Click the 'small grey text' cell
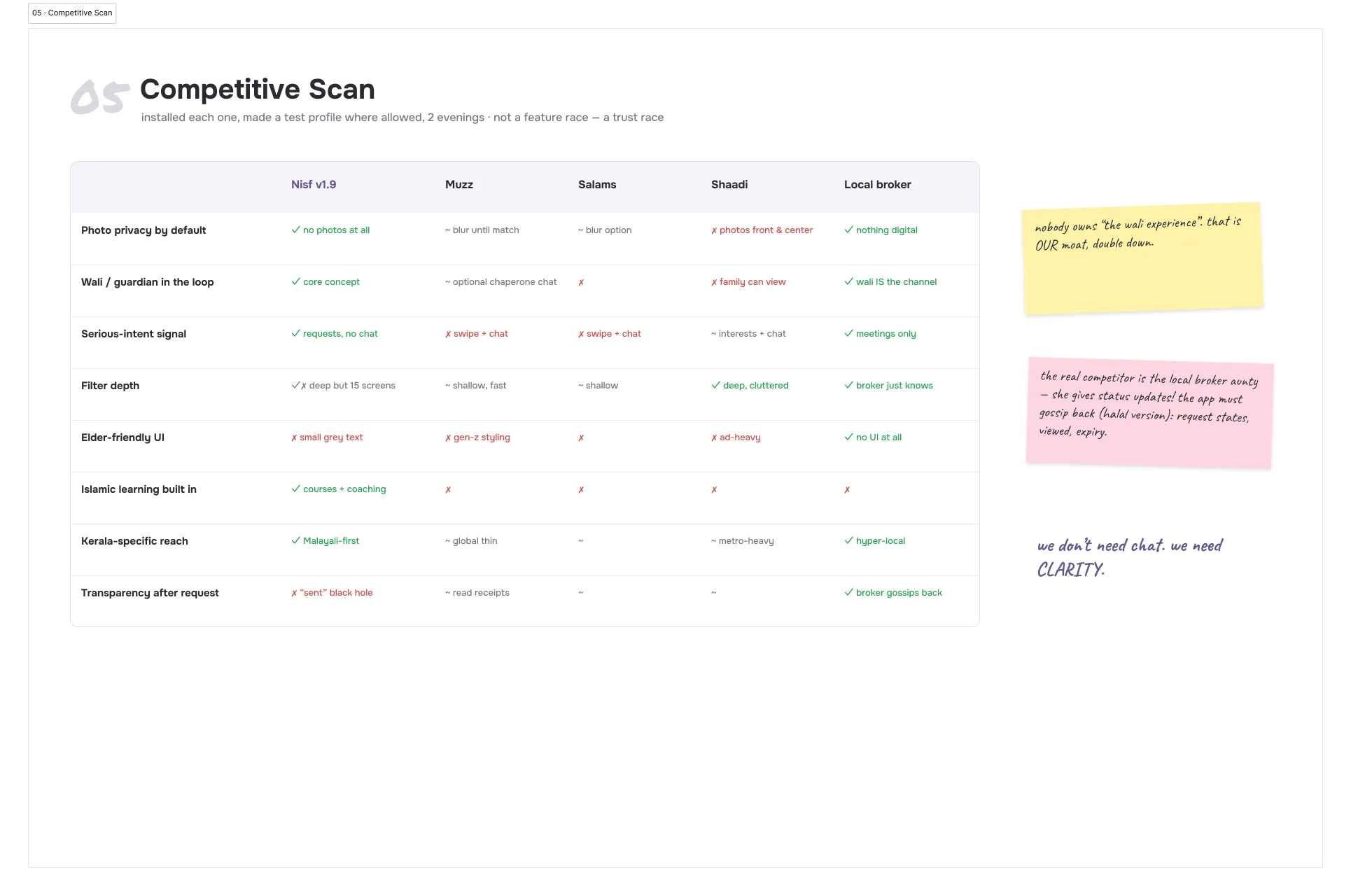 pos(327,437)
